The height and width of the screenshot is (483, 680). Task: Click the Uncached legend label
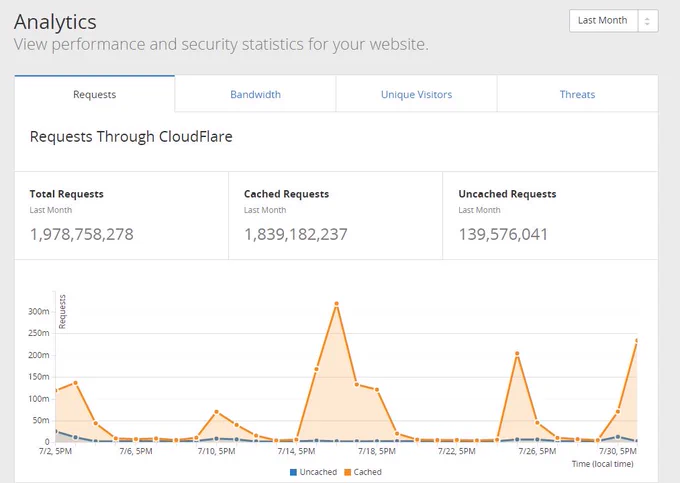click(318, 472)
